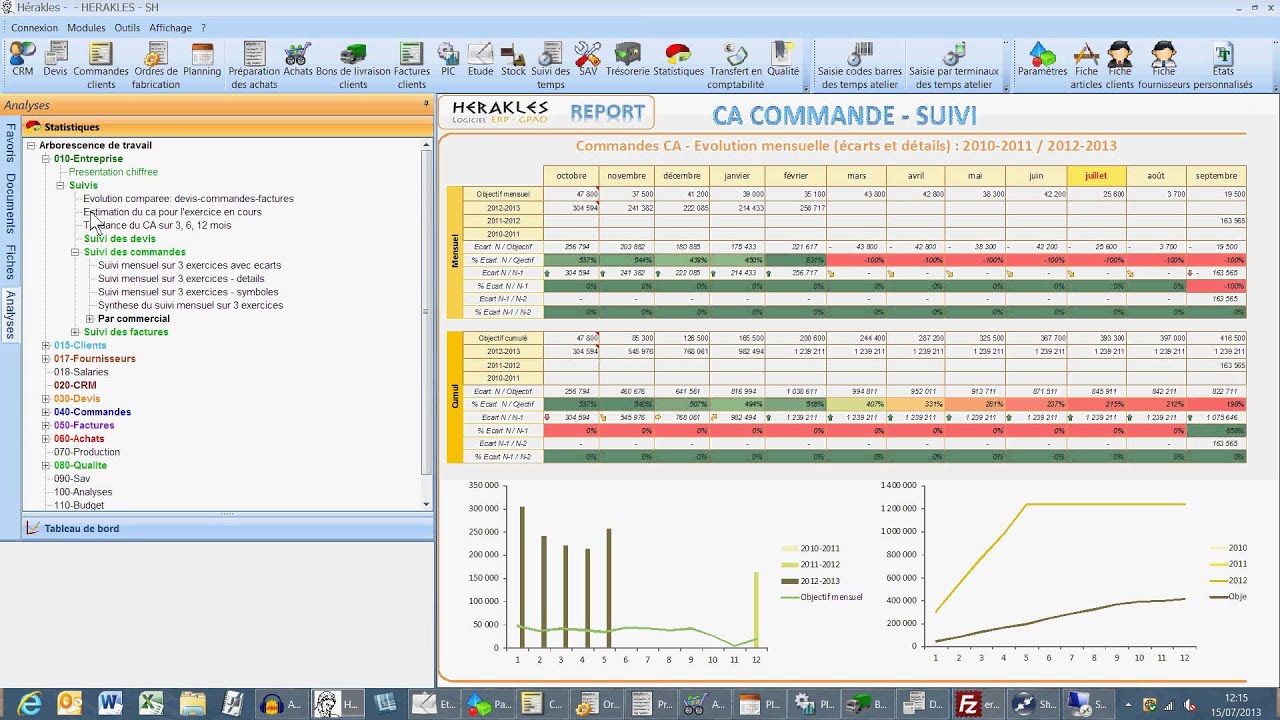The height and width of the screenshot is (720, 1280).
Task: Open Suivi des temps icon
Action: point(550,66)
